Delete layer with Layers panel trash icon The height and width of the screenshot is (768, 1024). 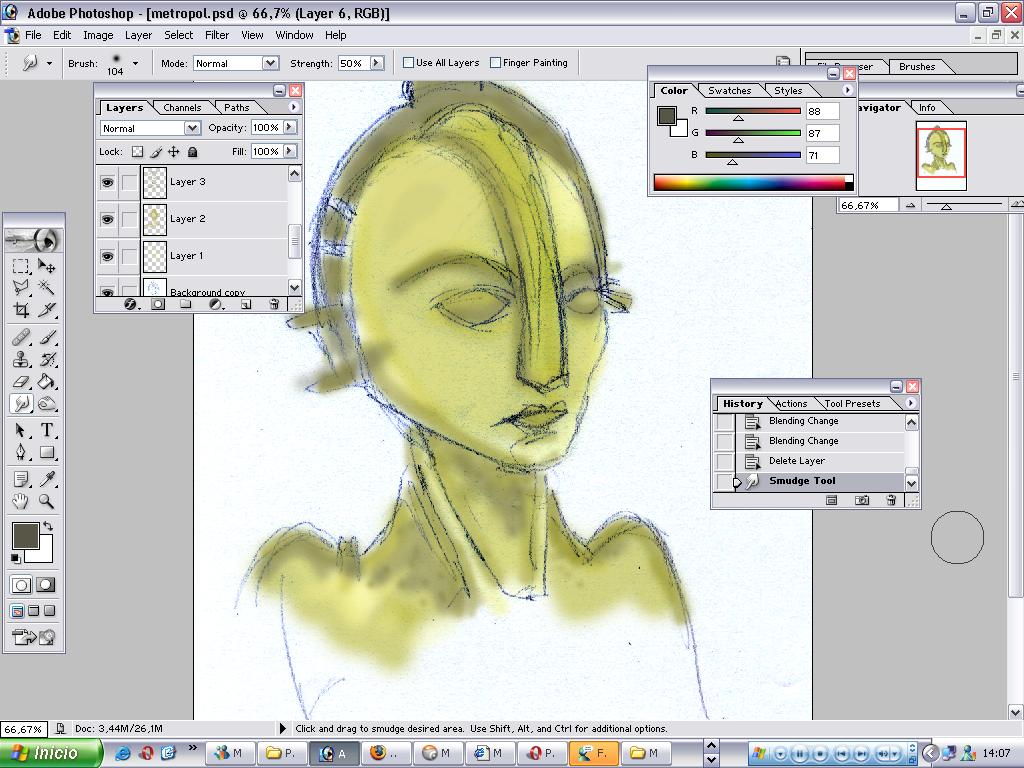click(274, 304)
